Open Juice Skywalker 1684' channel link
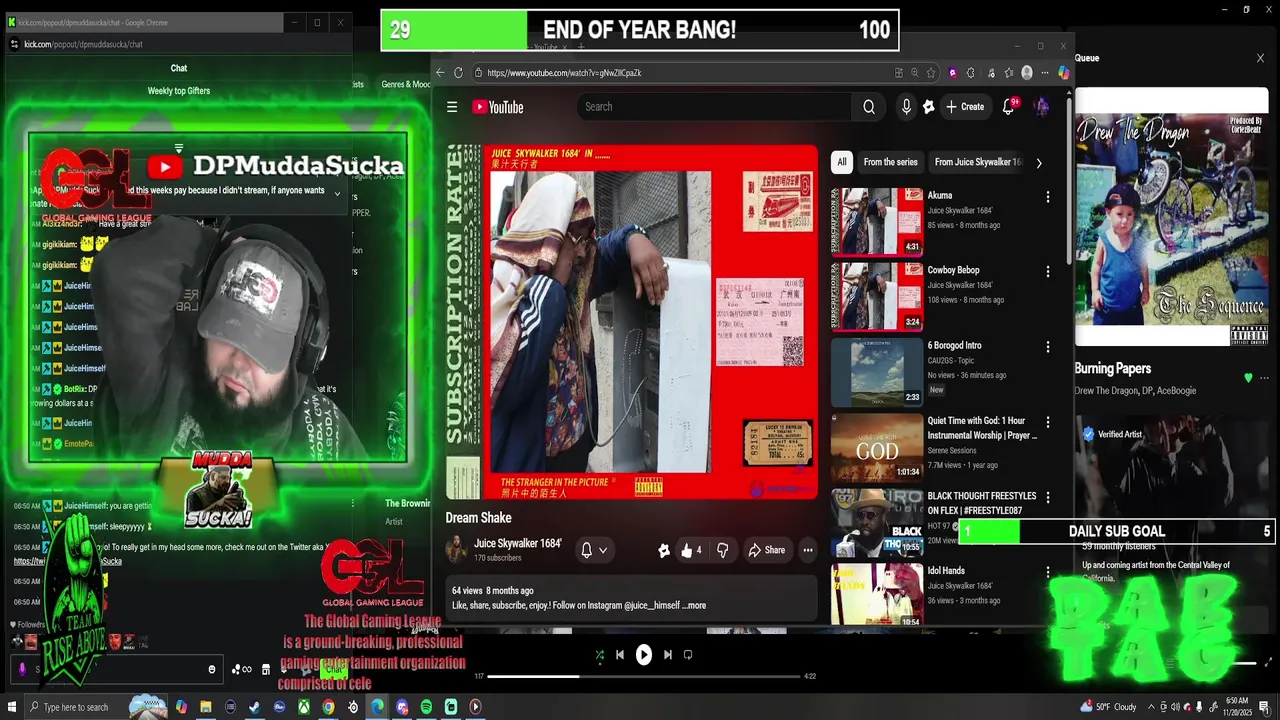This screenshot has width=1280, height=720. pyautogui.click(x=518, y=543)
